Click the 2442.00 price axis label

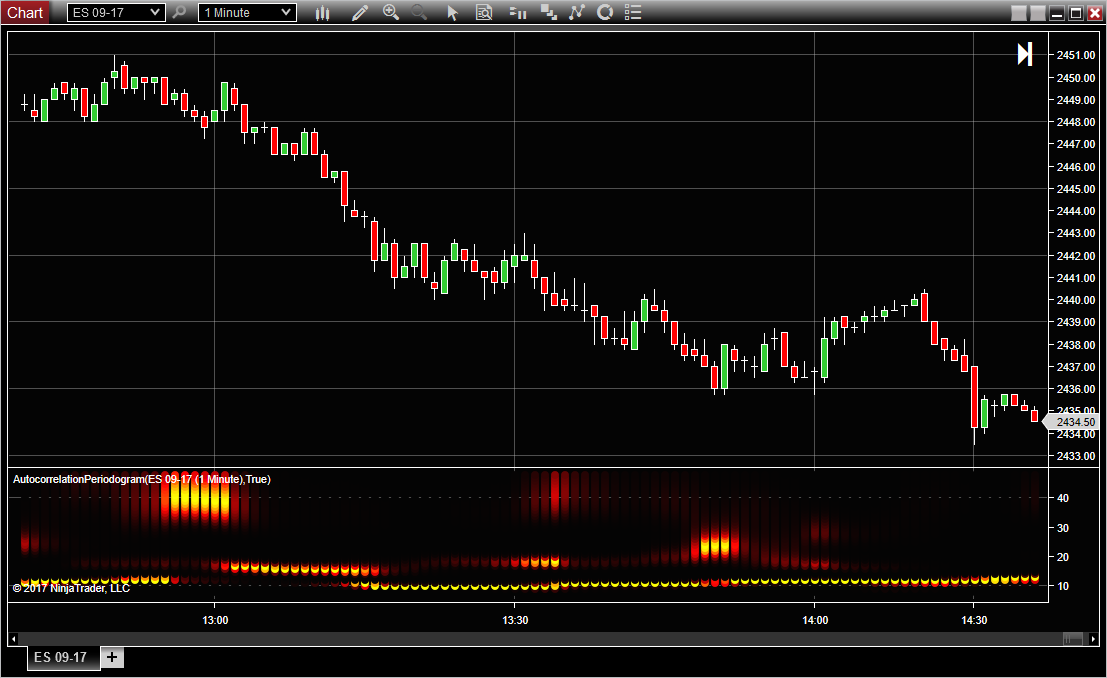click(x=1076, y=256)
